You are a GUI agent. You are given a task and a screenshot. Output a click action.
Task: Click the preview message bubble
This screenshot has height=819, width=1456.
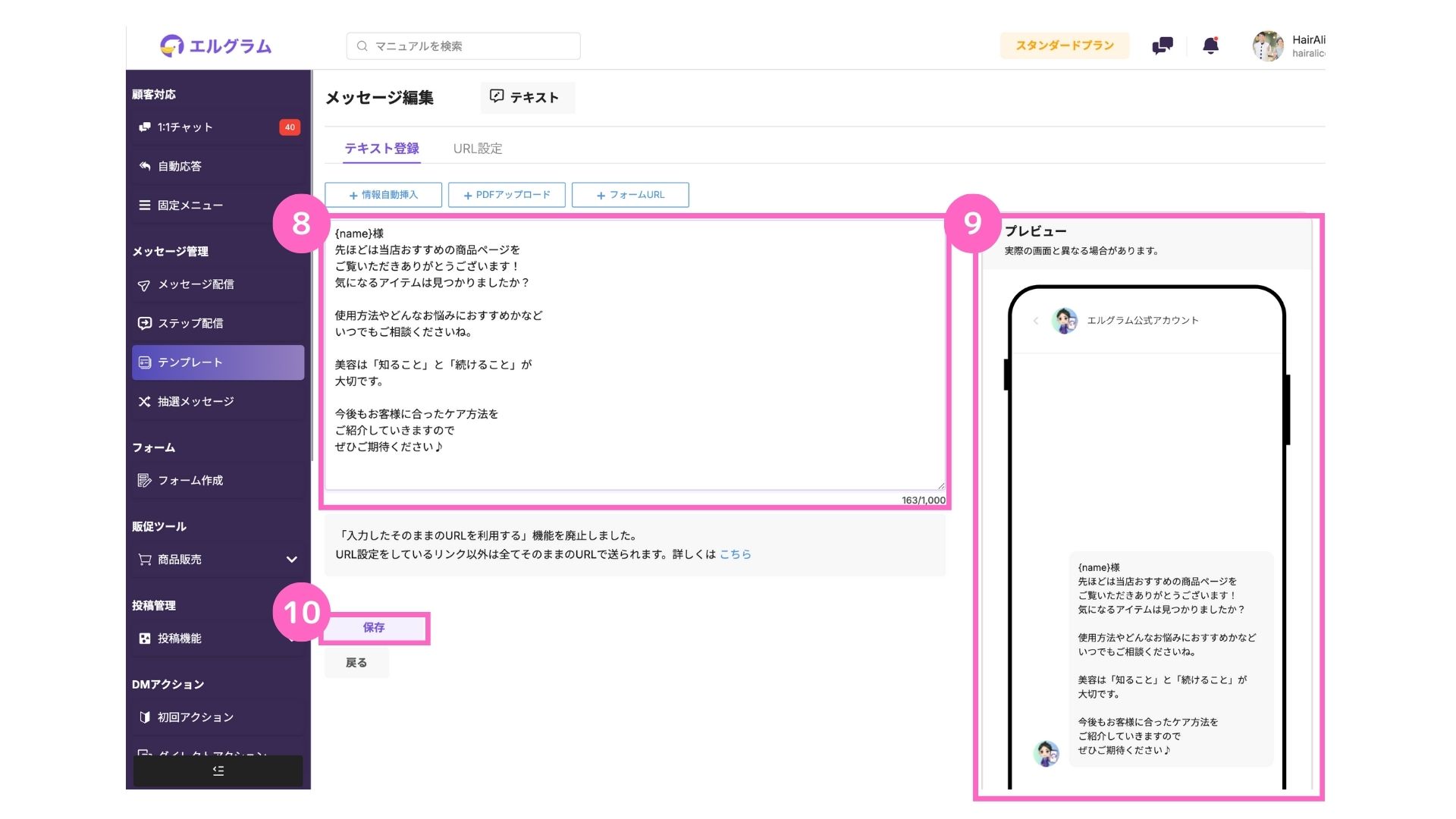click(1171, 659)
